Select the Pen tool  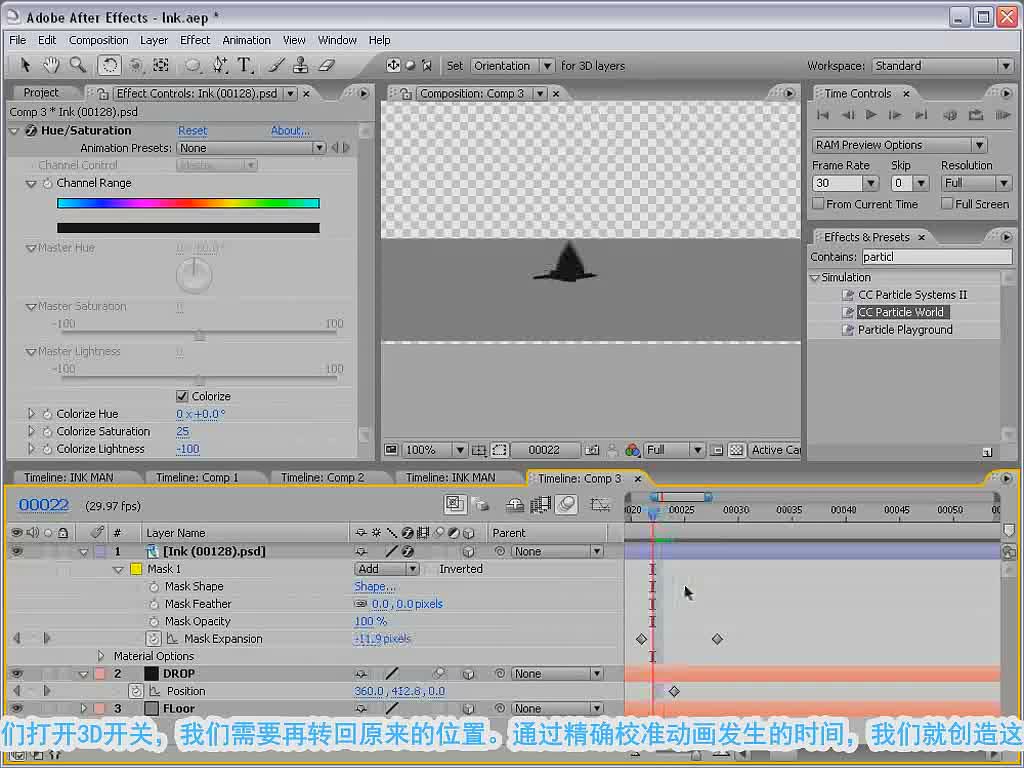point(219,65)
